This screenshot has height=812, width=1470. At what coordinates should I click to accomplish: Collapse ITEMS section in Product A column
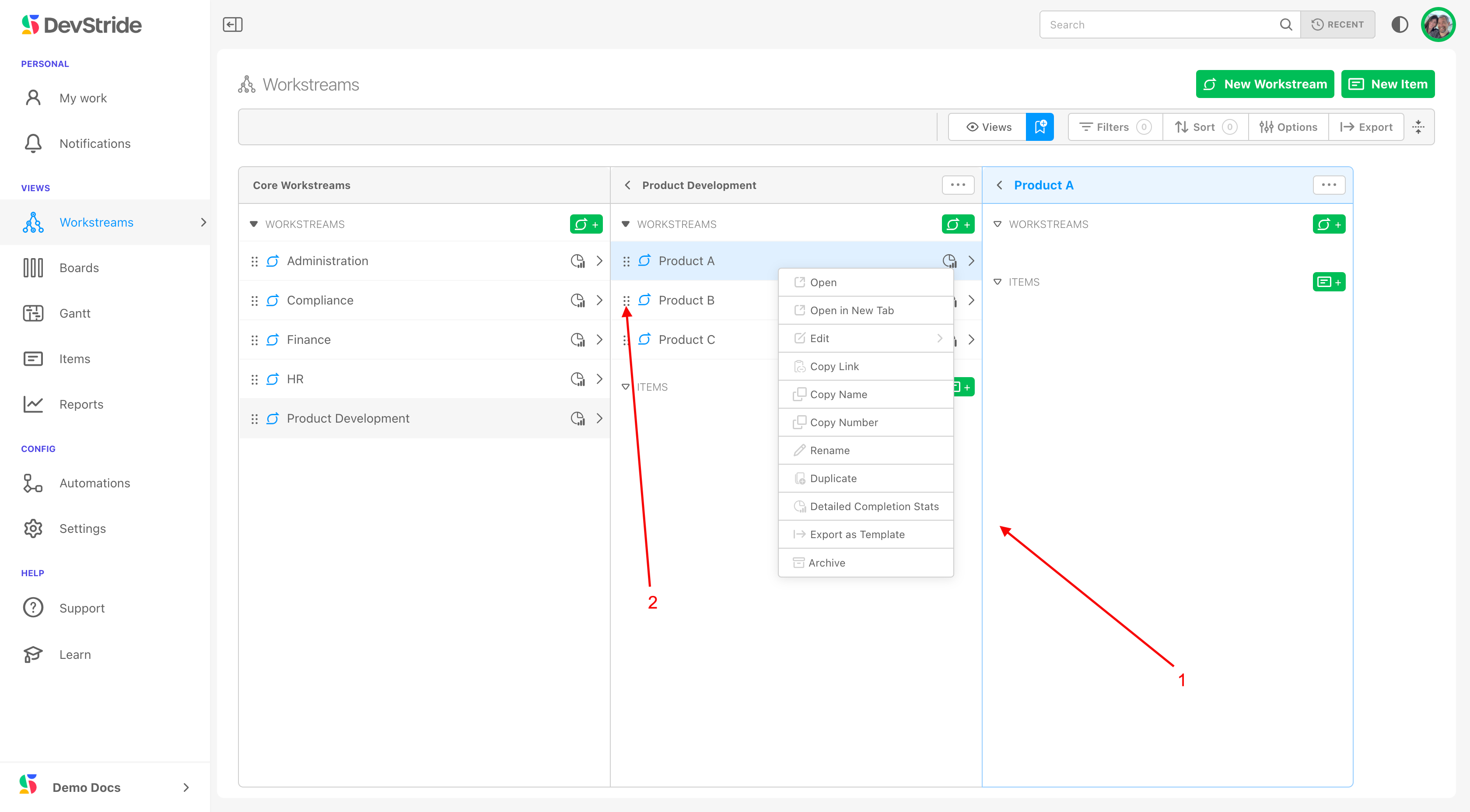[997, 282]
